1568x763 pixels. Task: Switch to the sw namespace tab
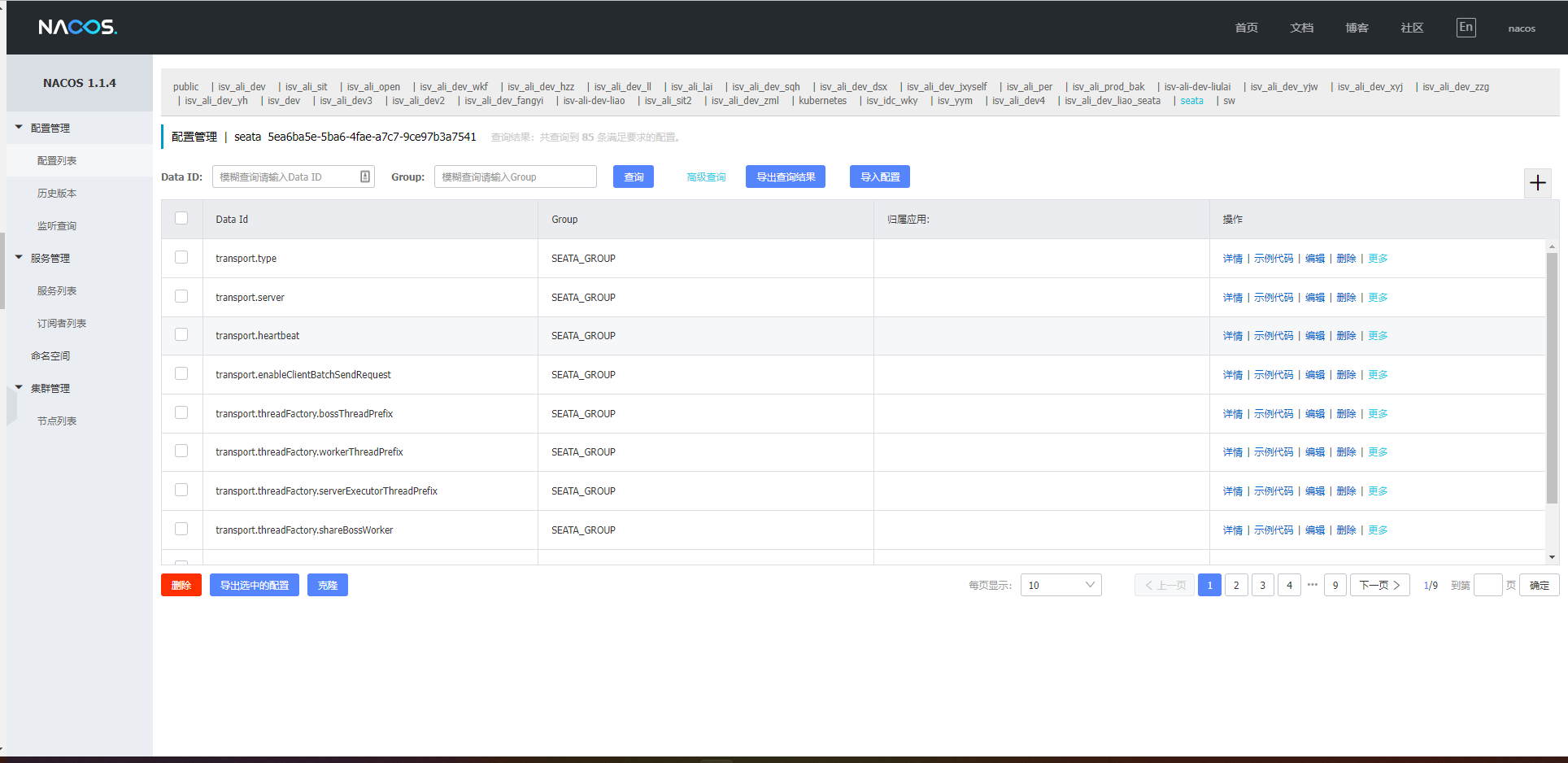pyautogui.click(x=1229, y=101)
